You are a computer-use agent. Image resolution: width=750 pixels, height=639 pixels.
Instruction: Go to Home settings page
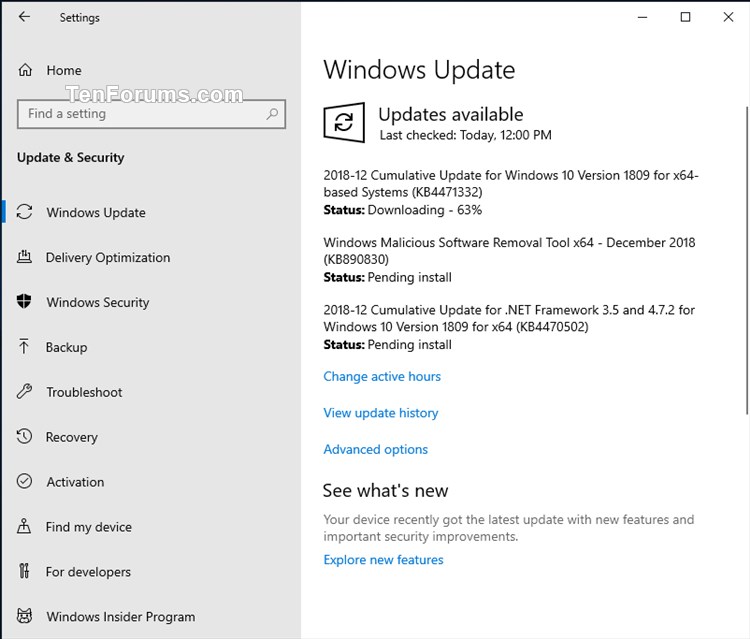coord(64,70)
